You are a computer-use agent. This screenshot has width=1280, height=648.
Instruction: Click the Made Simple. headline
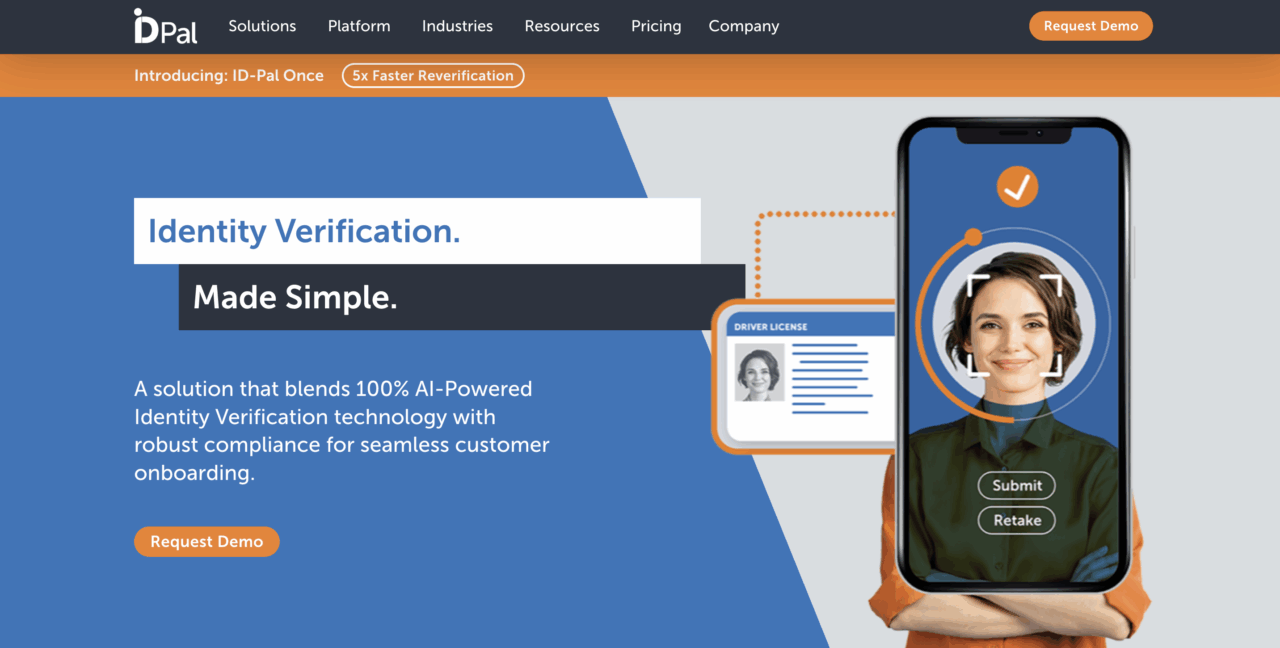[x=295, y=297]
